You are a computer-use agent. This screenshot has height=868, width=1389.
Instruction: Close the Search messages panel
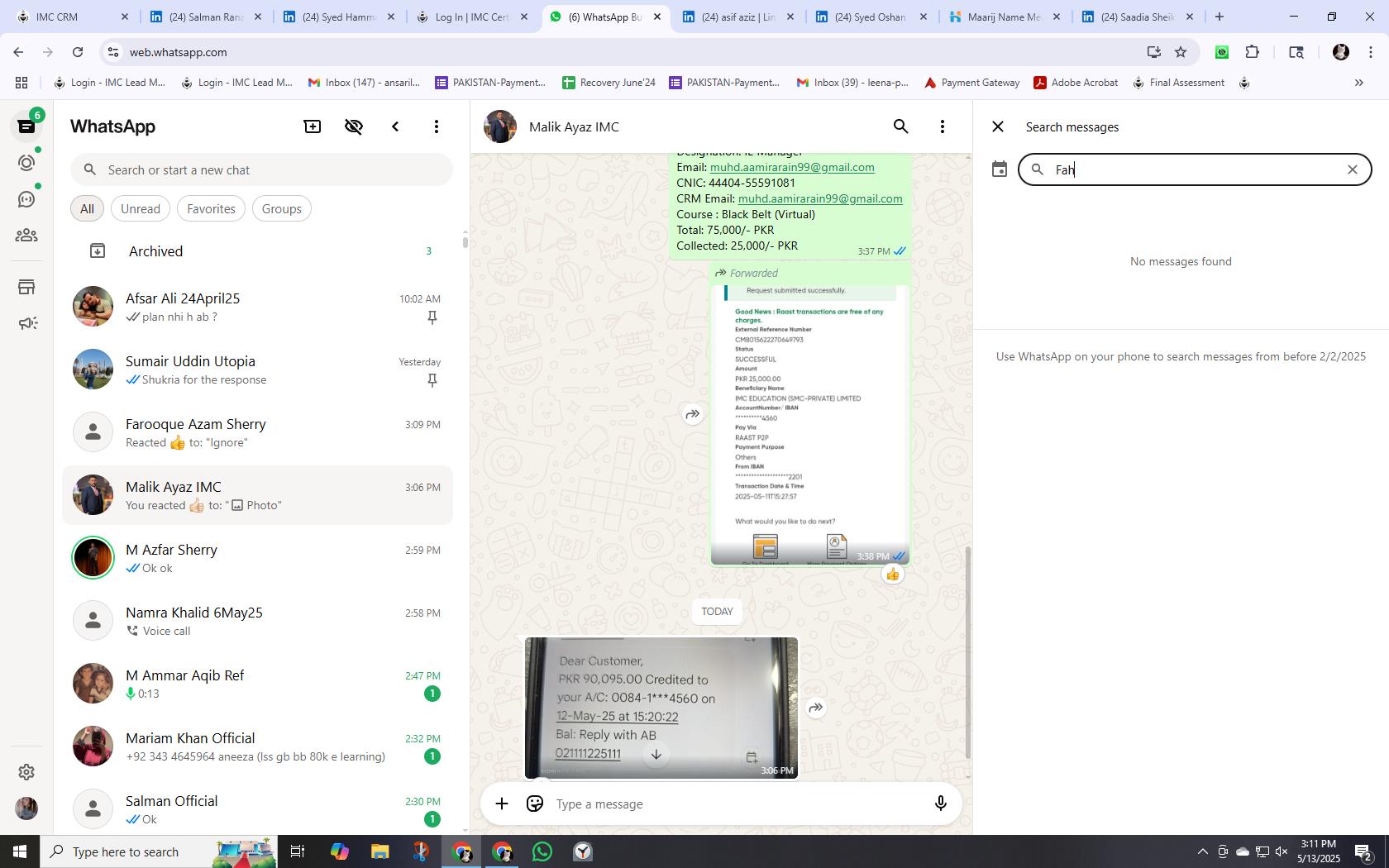998,126
